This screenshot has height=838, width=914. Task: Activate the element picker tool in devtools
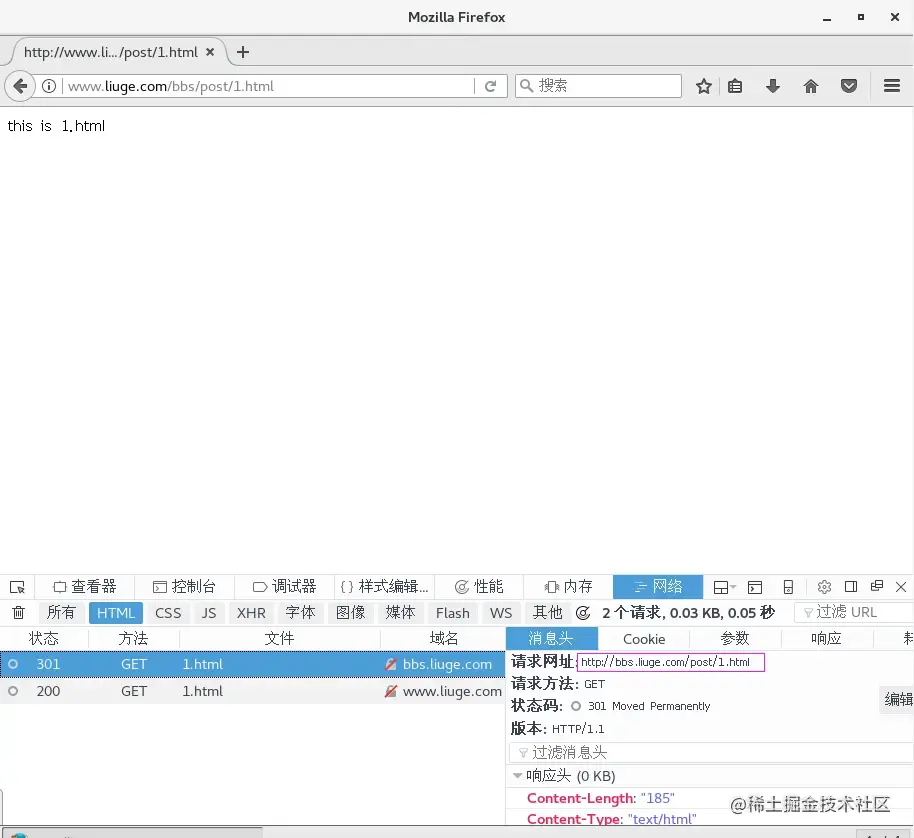tap(17, 587)
